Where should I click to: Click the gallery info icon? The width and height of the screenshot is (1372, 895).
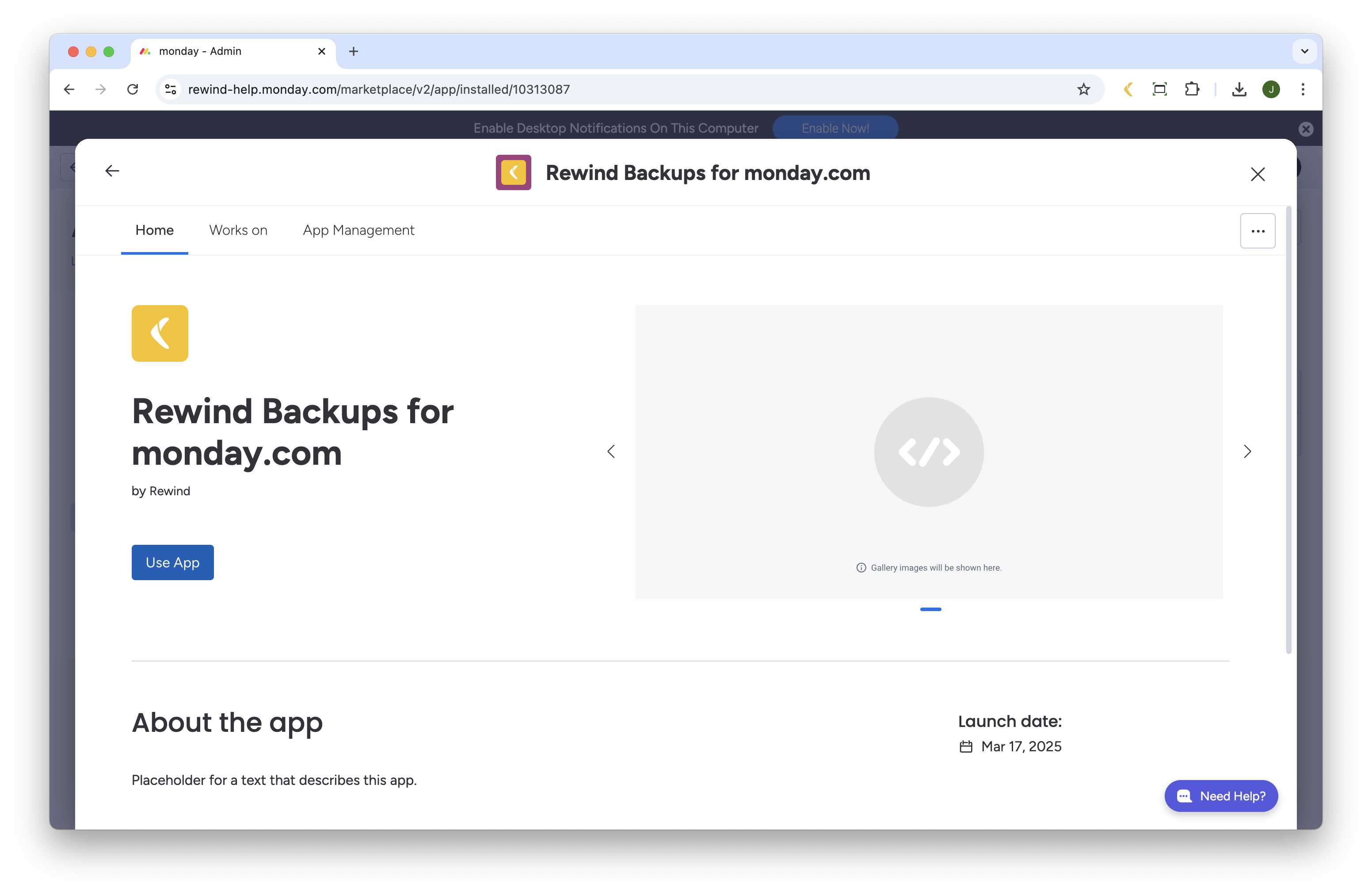click(861, 568)
